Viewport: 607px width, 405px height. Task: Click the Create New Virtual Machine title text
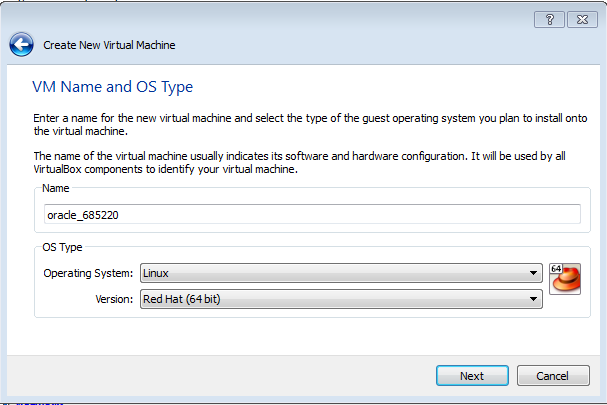point(109,45)
